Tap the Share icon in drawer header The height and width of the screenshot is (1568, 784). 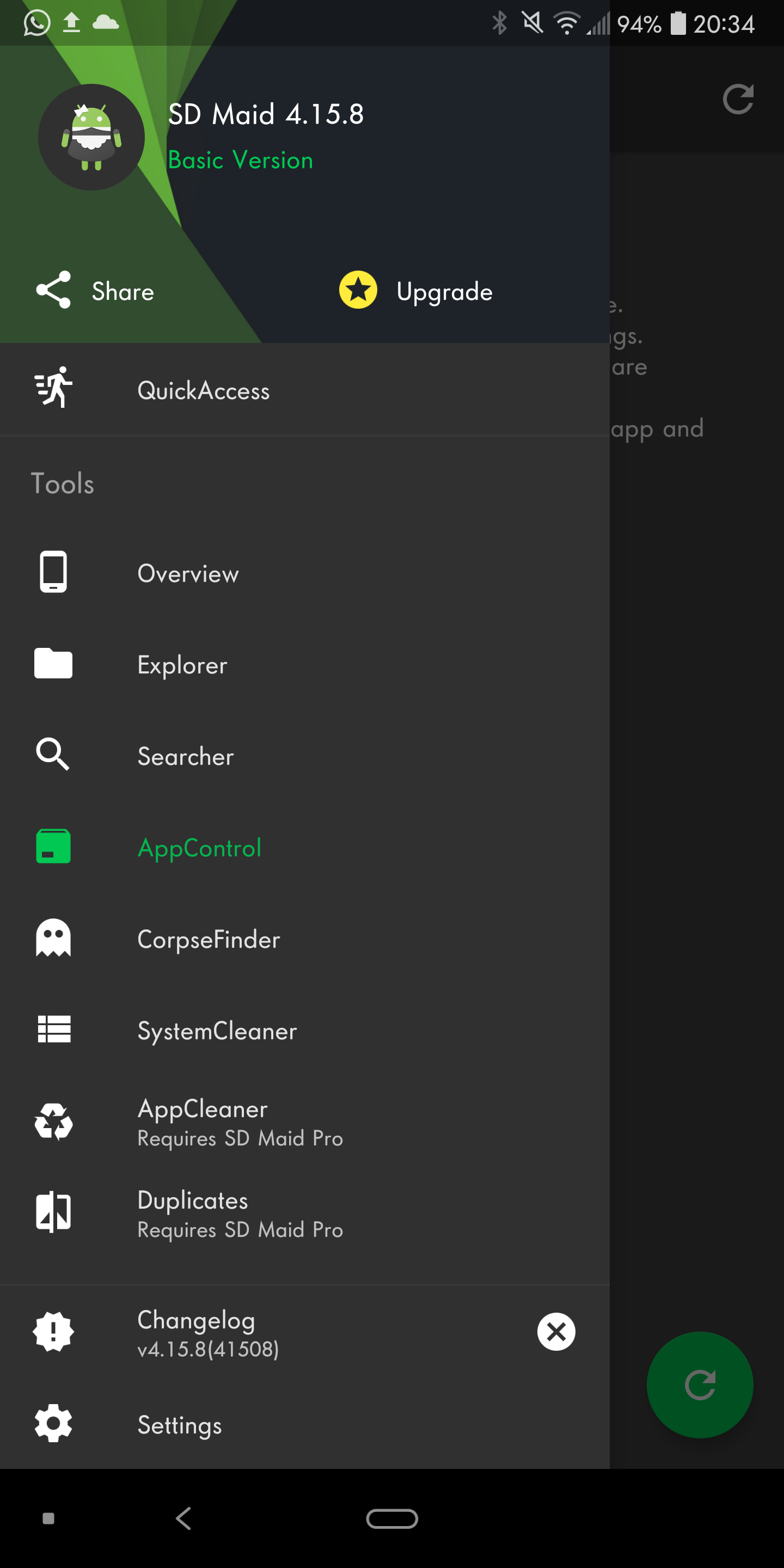pyautogui.click(x=53, y=290)
